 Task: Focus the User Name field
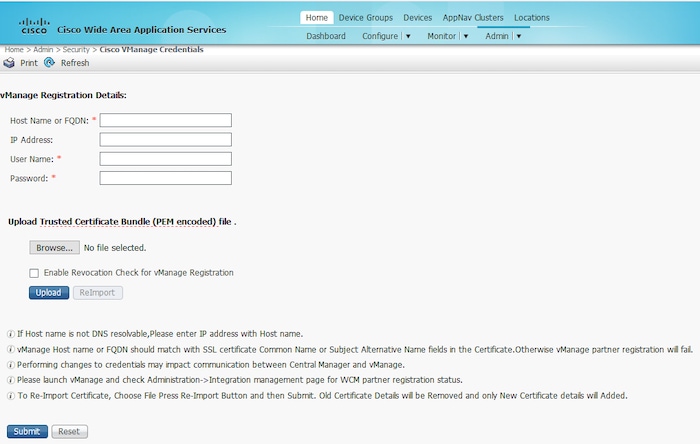pyautogui.click(x=166, y=159)
